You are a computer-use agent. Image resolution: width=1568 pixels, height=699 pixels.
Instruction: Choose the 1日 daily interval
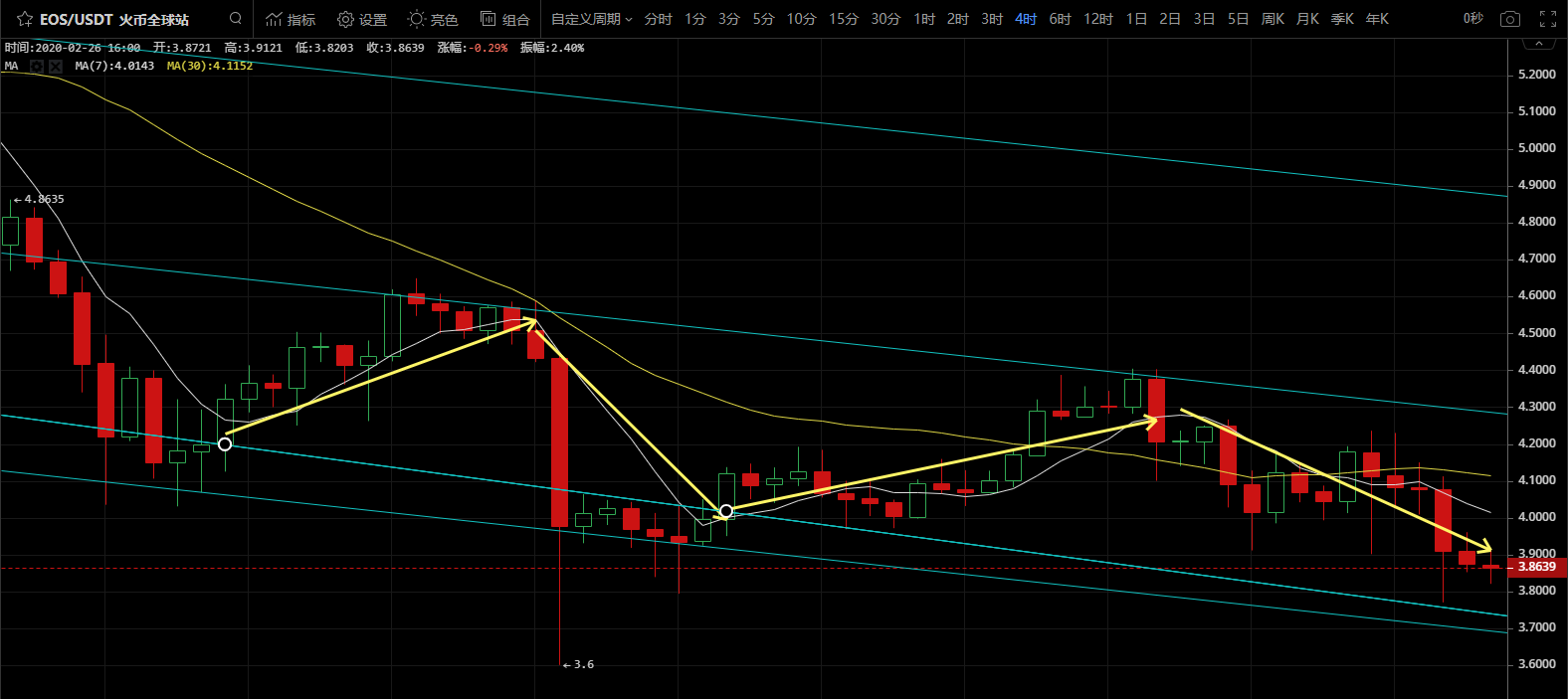(x=1136, y=19)
